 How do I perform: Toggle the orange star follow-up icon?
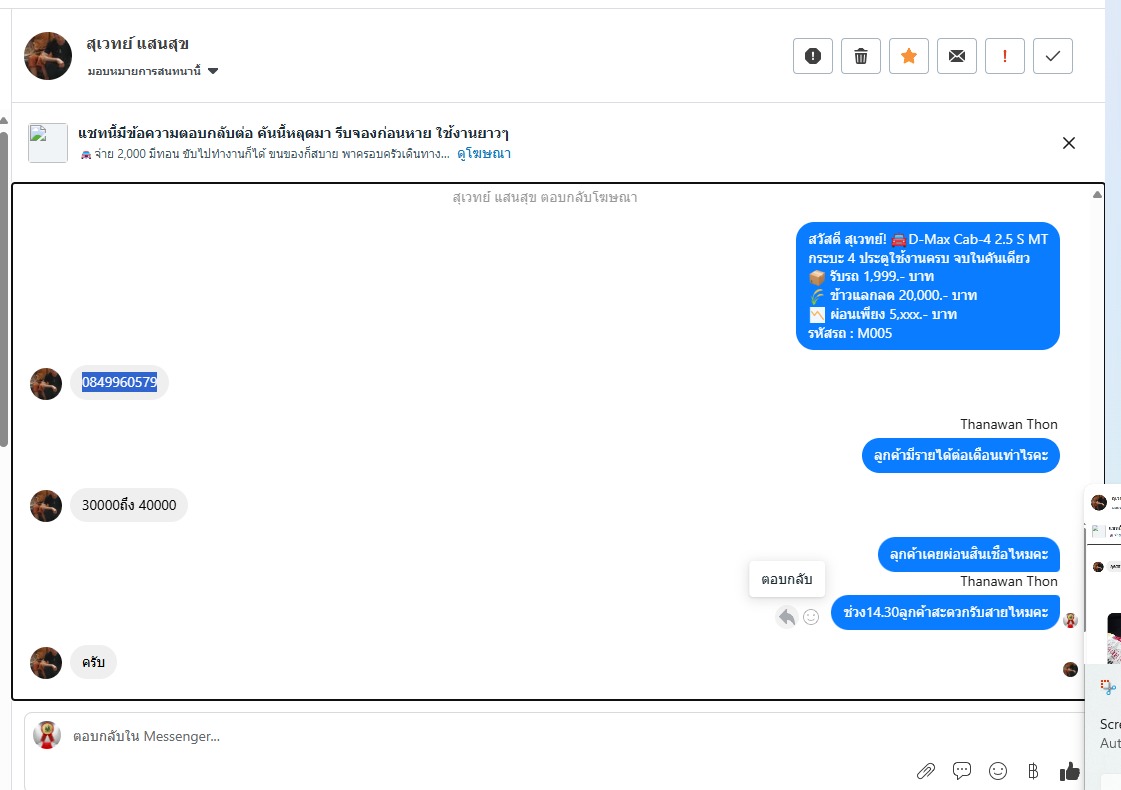[909, 56]
